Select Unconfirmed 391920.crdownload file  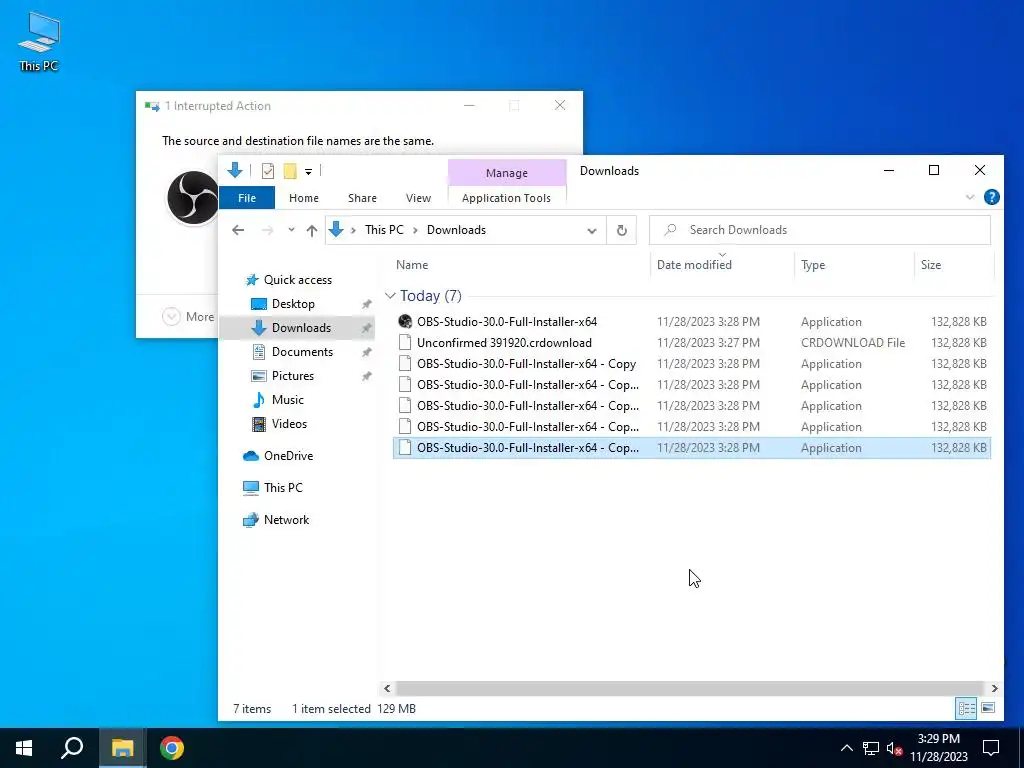click(504, 343)
